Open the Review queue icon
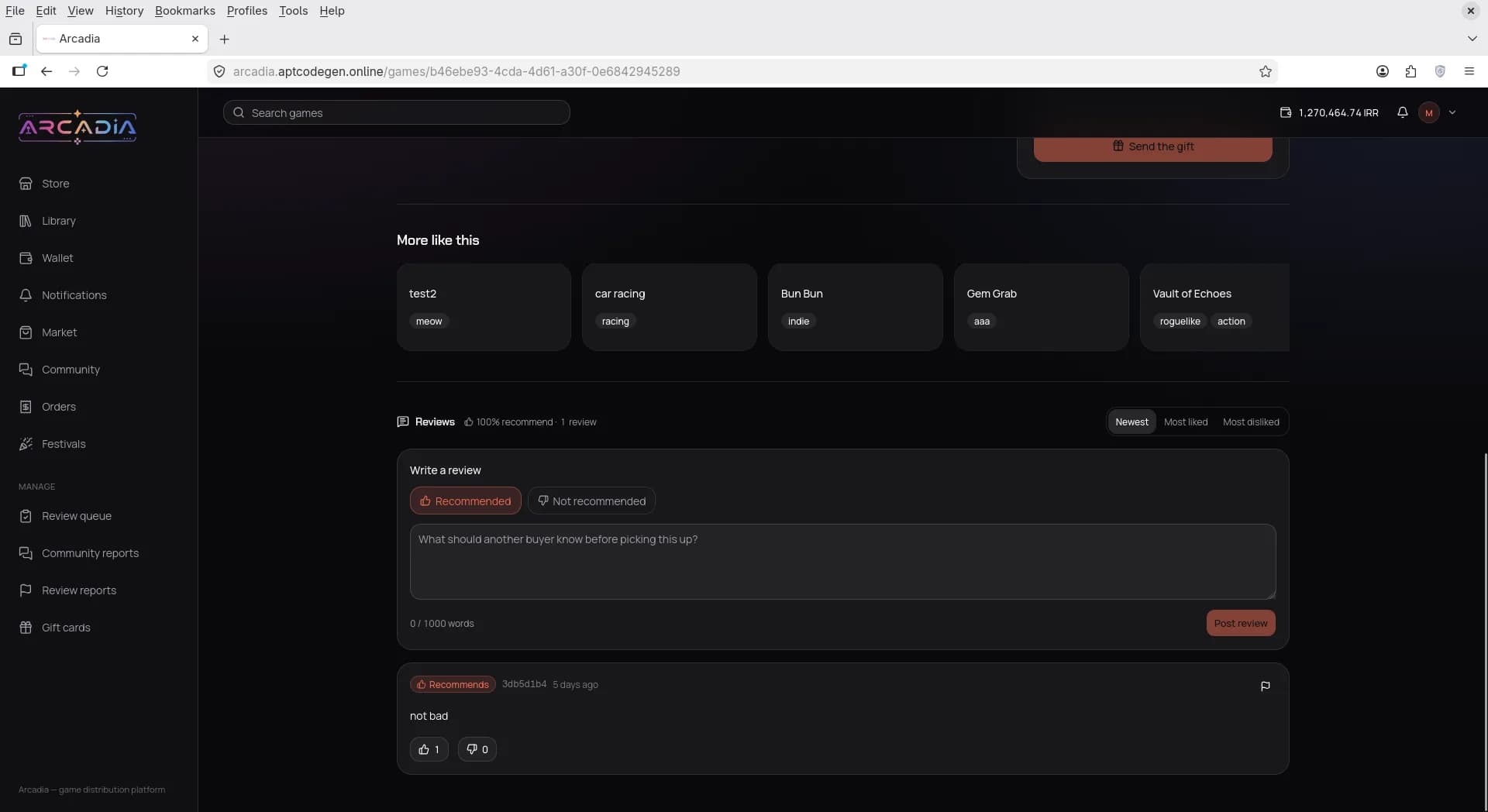This screenshot has width=1488, height=812. 26,516
